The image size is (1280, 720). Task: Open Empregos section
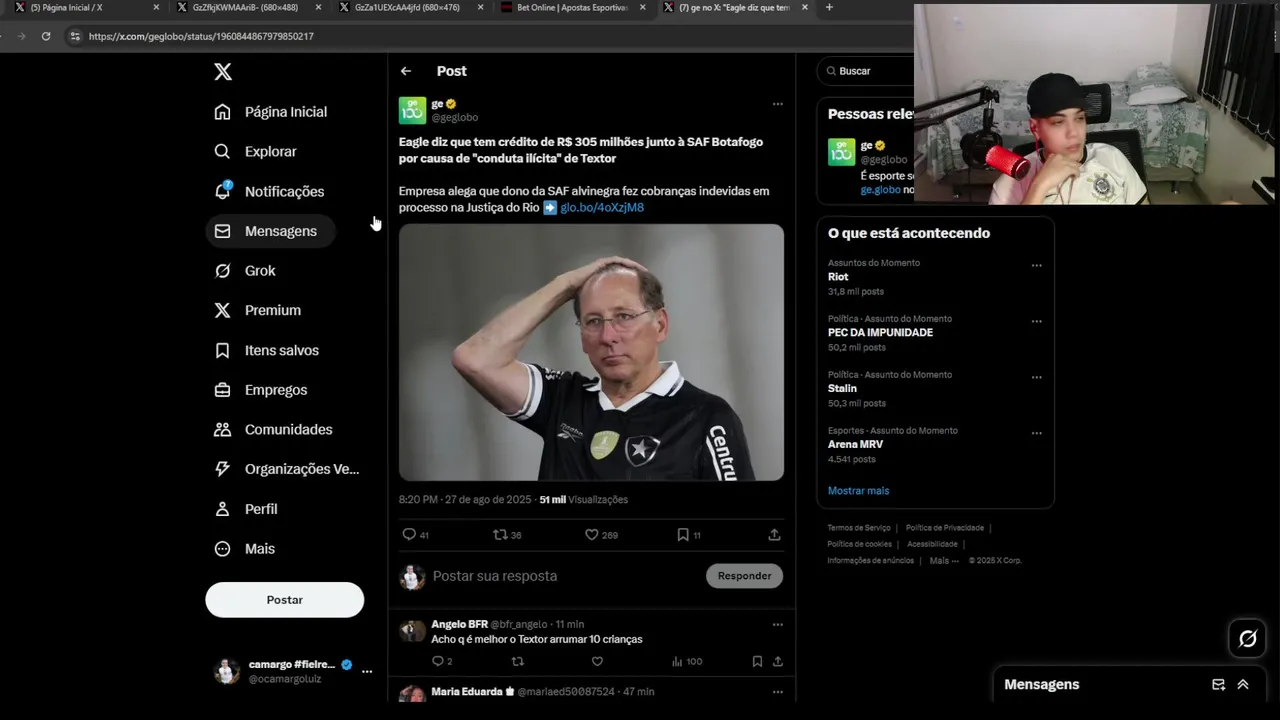pos(261,390)
